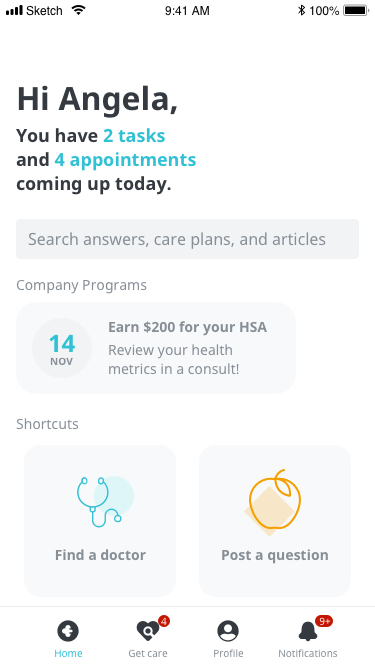The width and height of the screenshot is (375, 667).
Task: Open the 4 appointments link
Action: (125, 160)
